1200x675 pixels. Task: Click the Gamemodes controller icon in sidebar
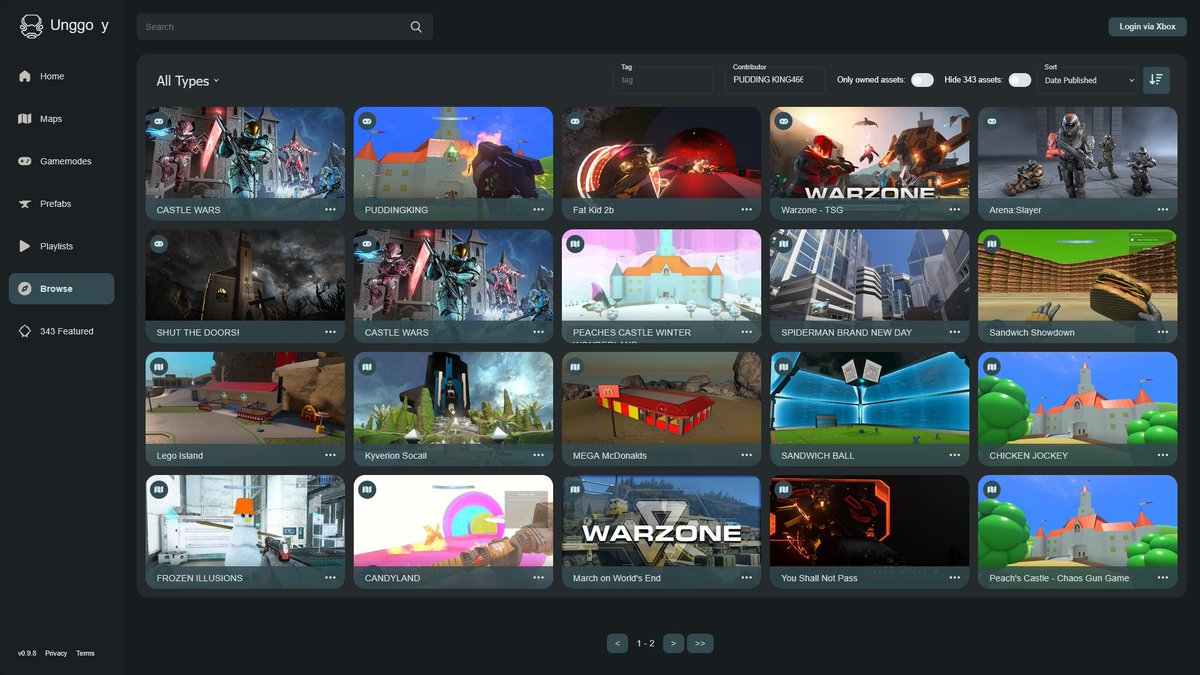tap(25, 161)
